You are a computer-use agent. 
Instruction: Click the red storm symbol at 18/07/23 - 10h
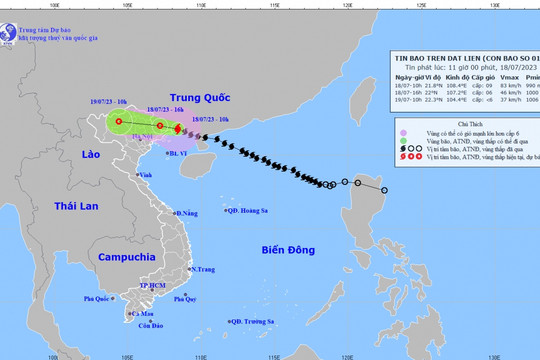[x=178, y=130]
